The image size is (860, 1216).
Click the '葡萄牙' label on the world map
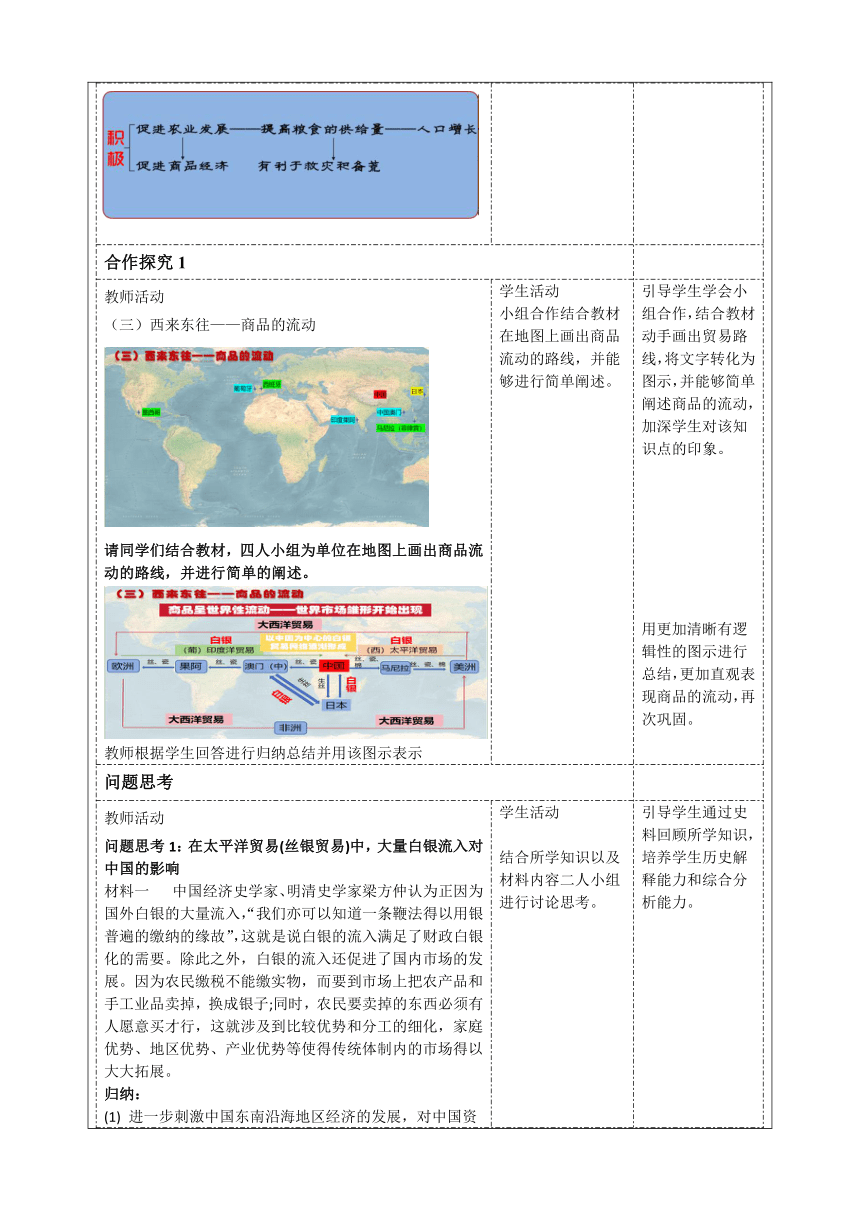click(243, 388)
